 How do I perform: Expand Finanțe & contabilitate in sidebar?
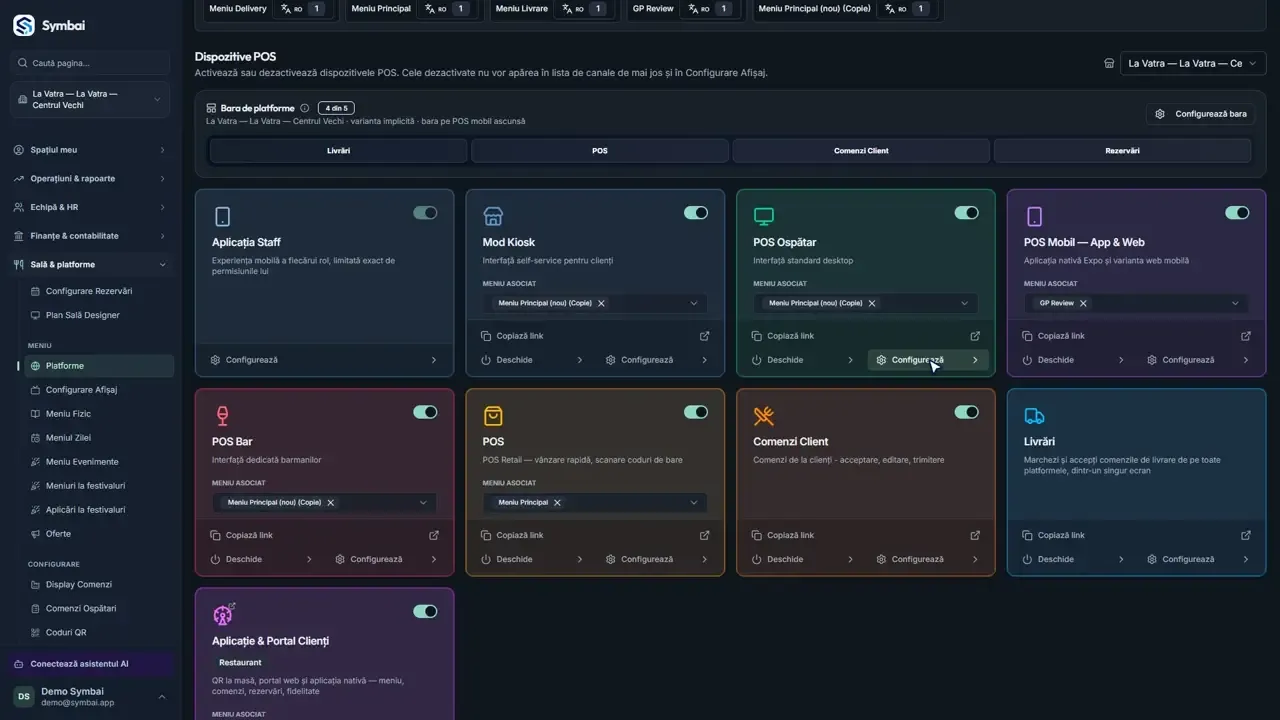tap(90, 236)
